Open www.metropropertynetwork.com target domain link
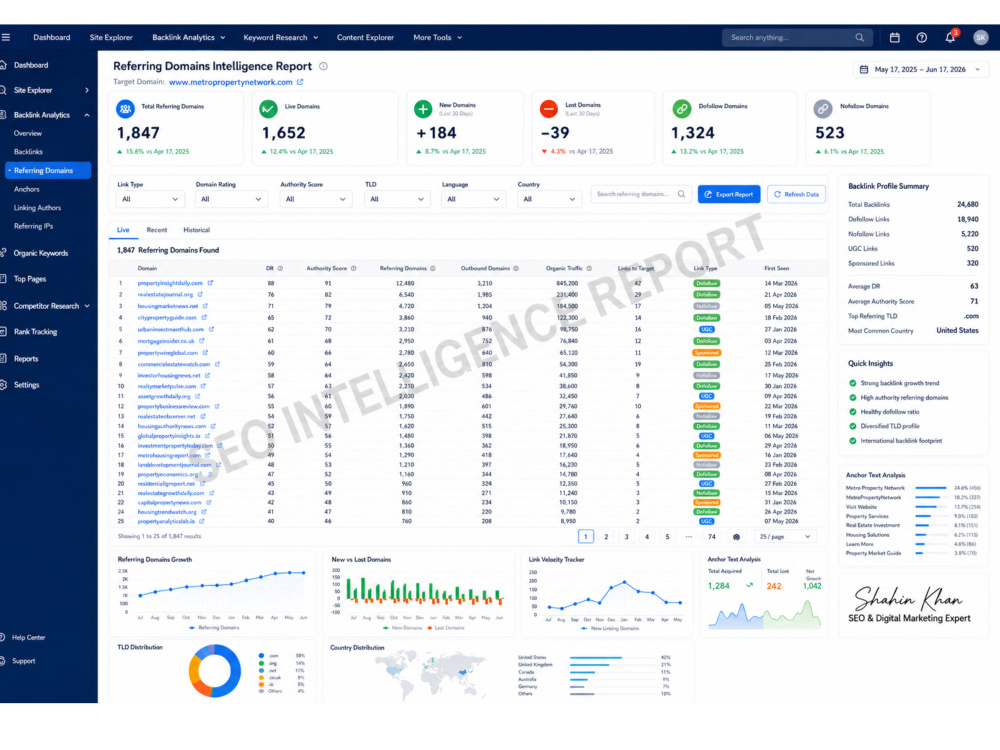The image size is (1000, 750). click(231, 82)
